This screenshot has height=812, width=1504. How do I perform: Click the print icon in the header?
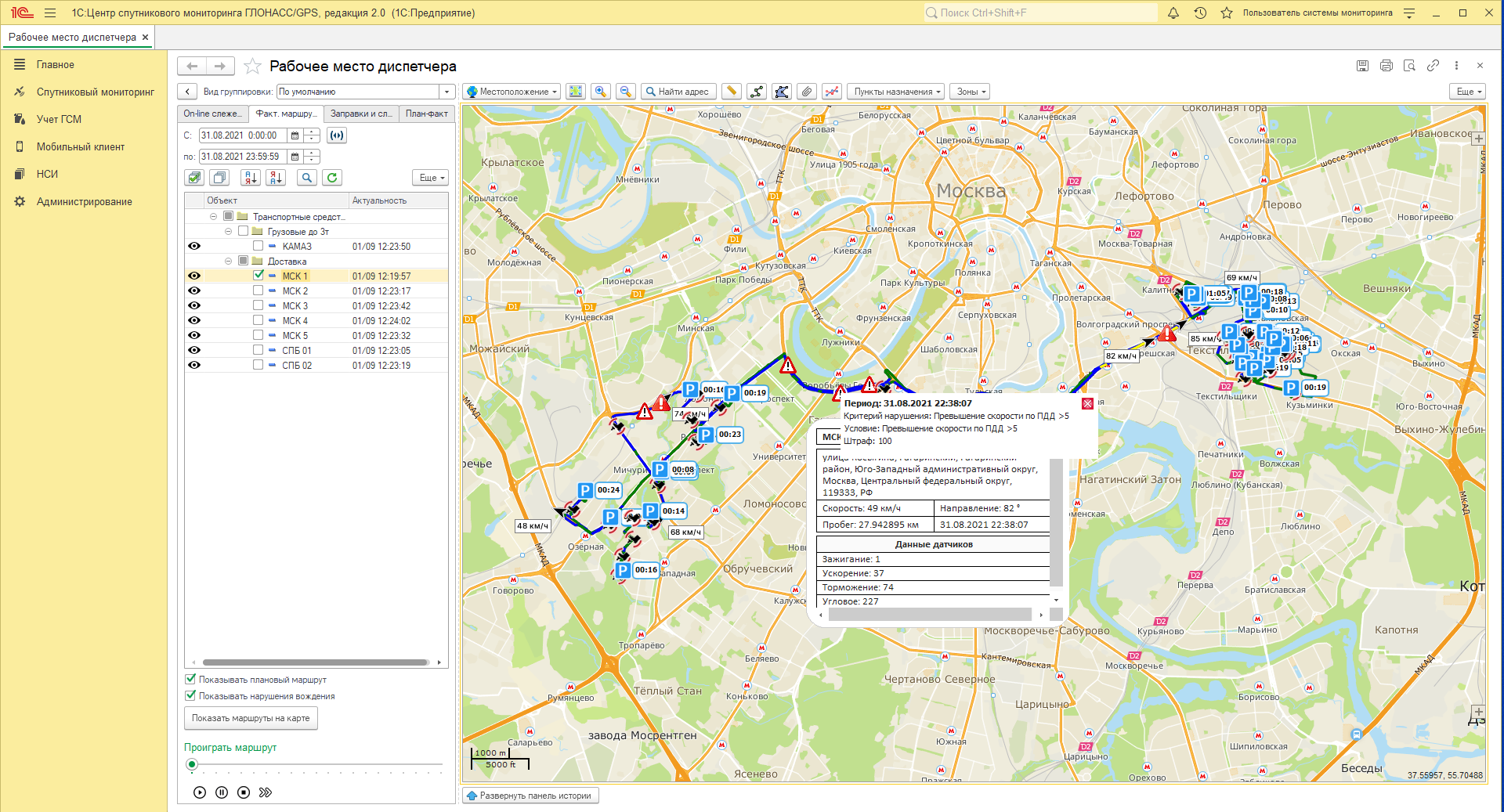(x=1386, y=66)
